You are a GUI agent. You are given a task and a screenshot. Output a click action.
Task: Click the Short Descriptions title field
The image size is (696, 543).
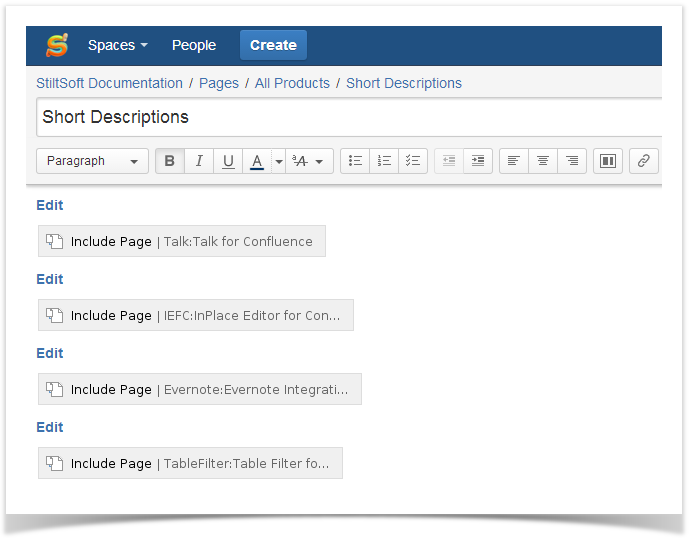click(349, 117)
